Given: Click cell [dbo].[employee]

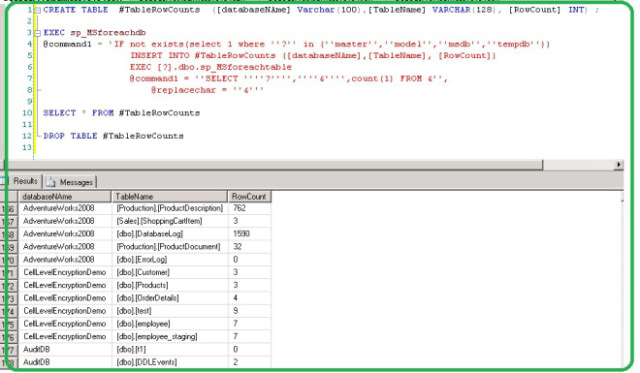Looking at the screenshot, I should [169, 324].
